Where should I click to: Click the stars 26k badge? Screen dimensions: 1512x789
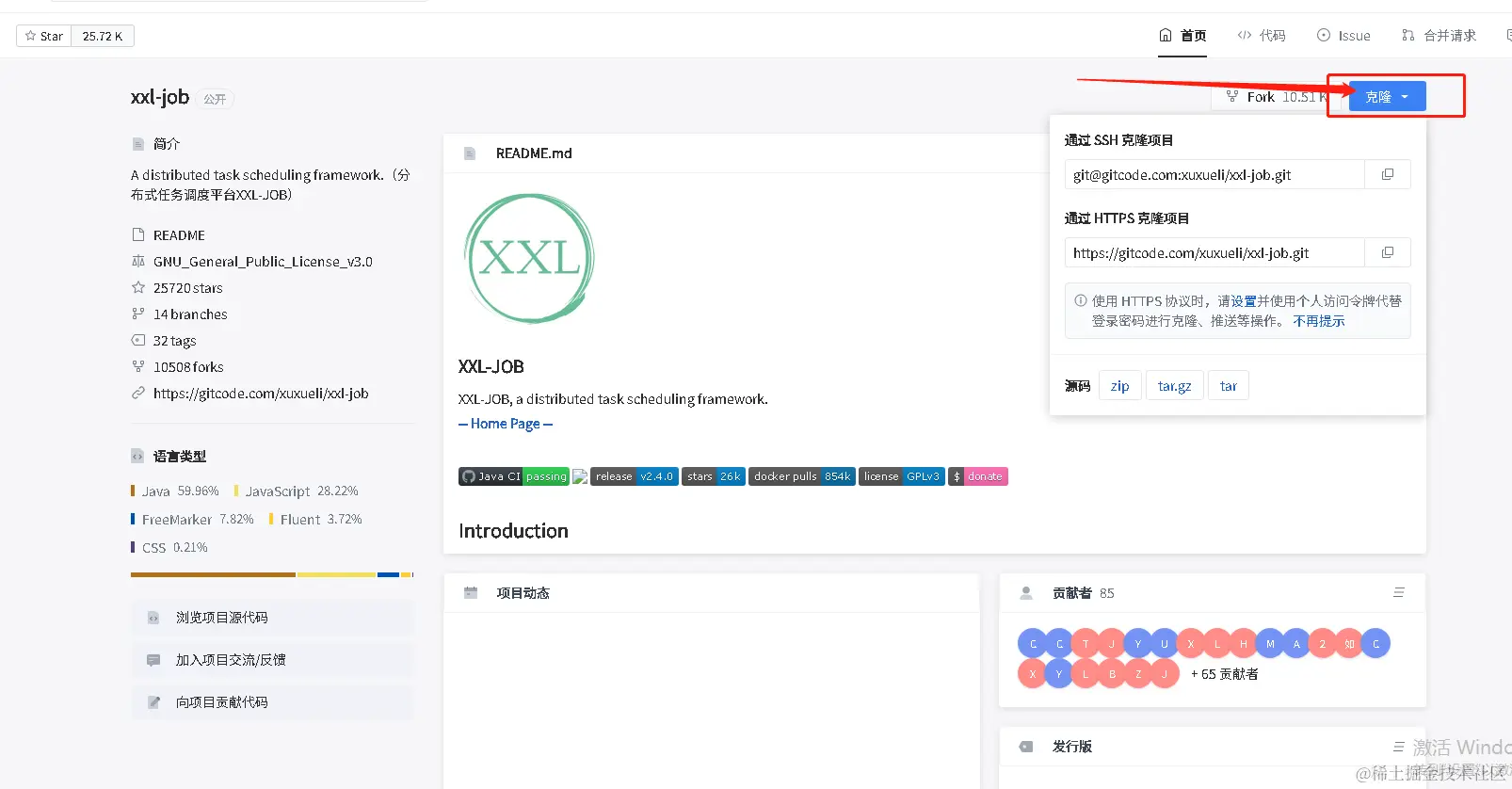[714, 476]
